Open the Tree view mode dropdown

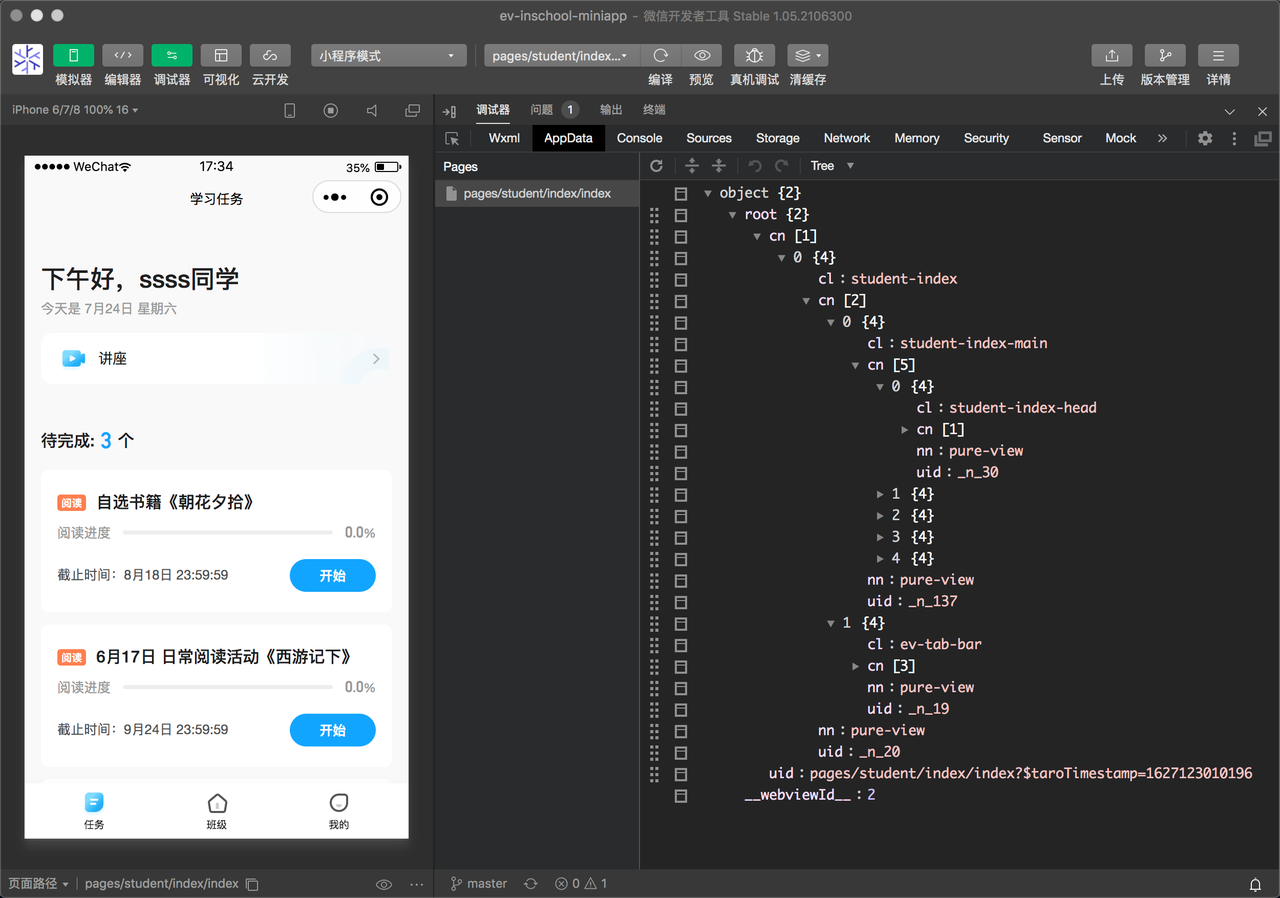pyautogui.click(x=832, y=166)
